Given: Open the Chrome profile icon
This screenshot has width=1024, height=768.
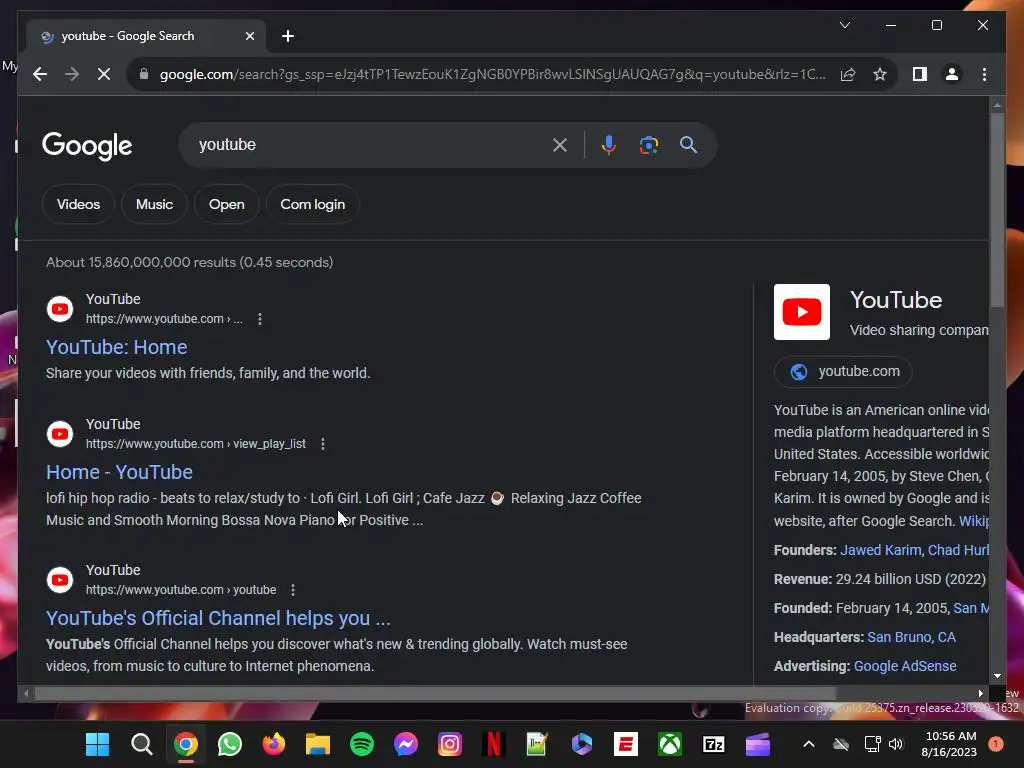Looking at the screenshot, I should [952, 74].
